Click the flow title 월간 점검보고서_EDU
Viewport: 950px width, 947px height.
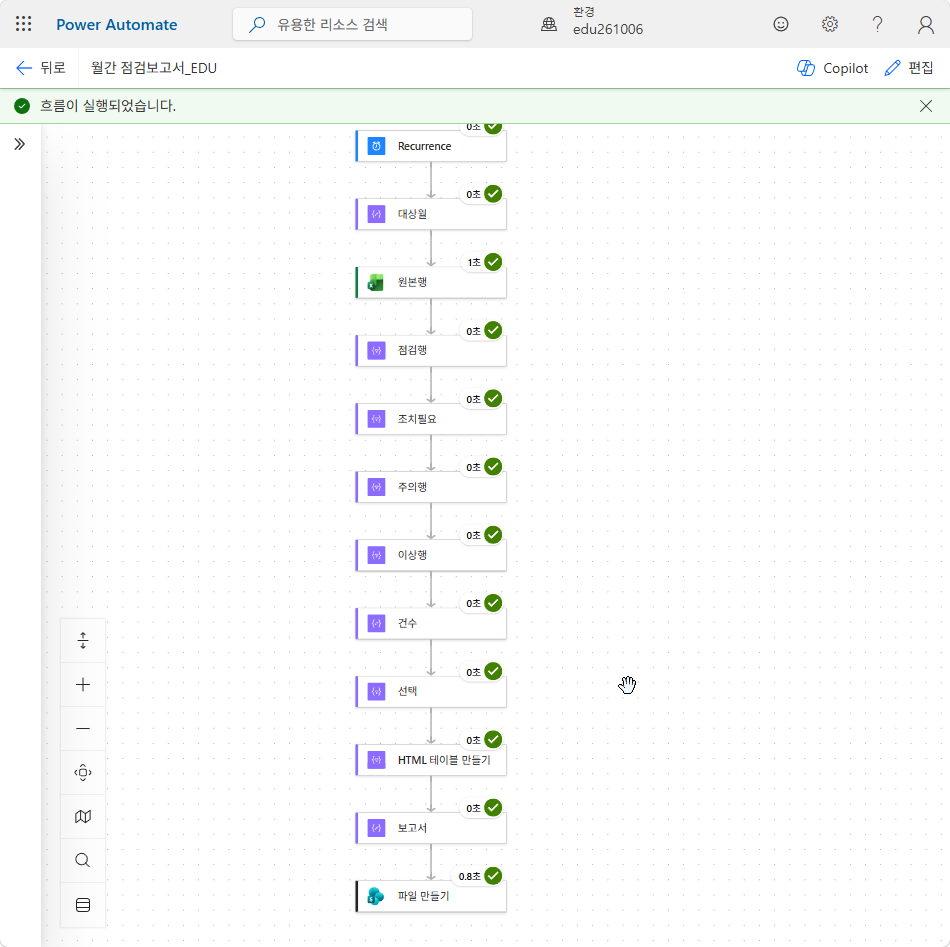[154, 68]
